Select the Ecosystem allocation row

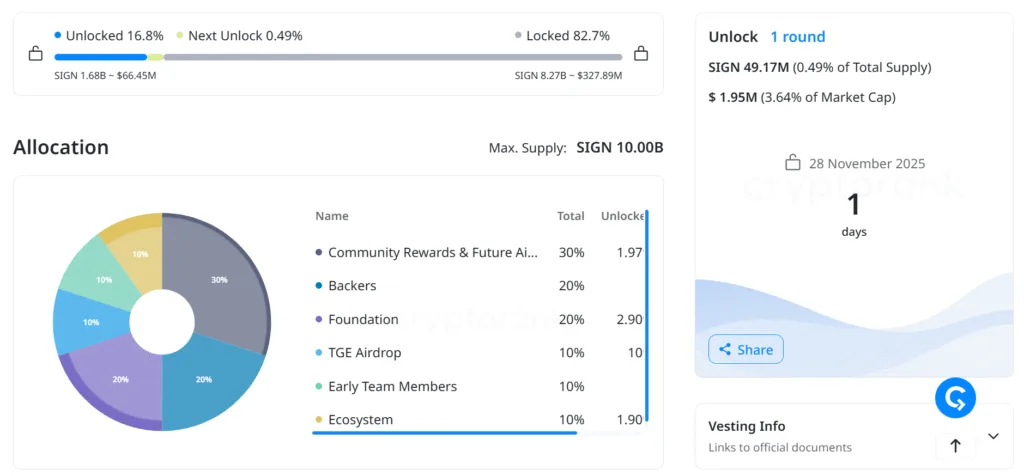(x=479, y=419)
